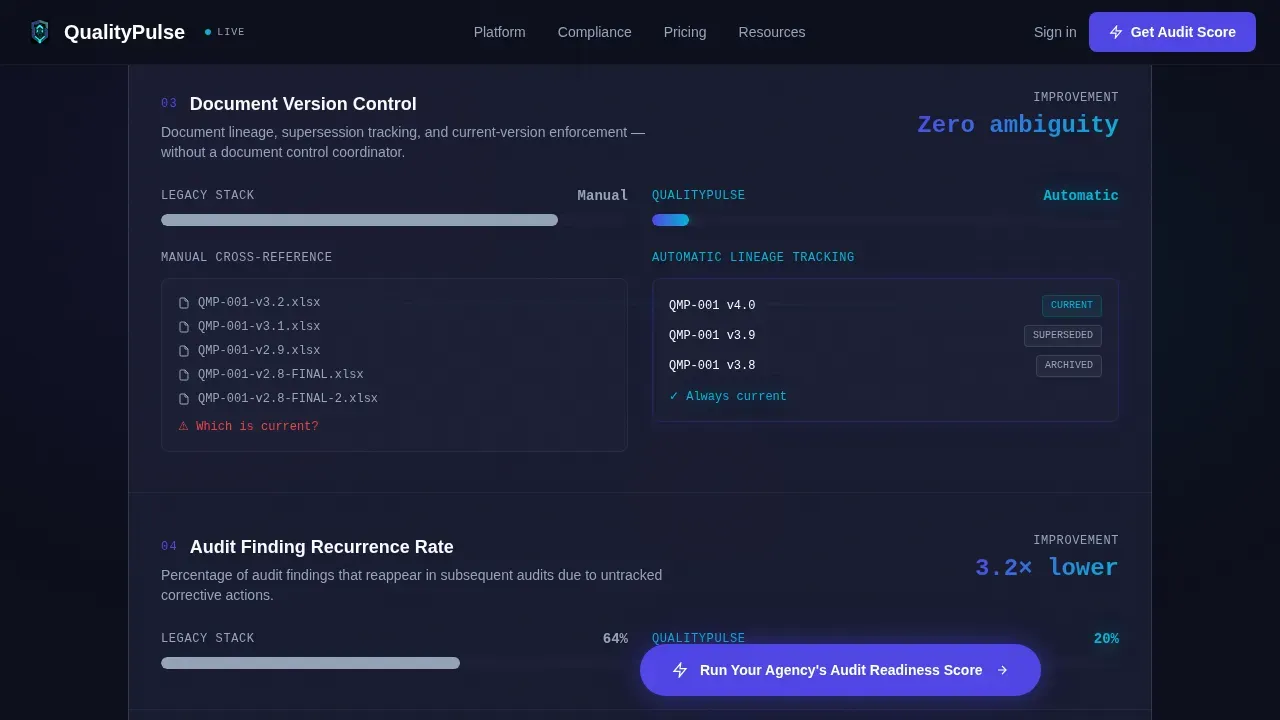
Task: Click the QMP-001-v2.8-FINAL.xlsx file name
Action: pos(281,375)
